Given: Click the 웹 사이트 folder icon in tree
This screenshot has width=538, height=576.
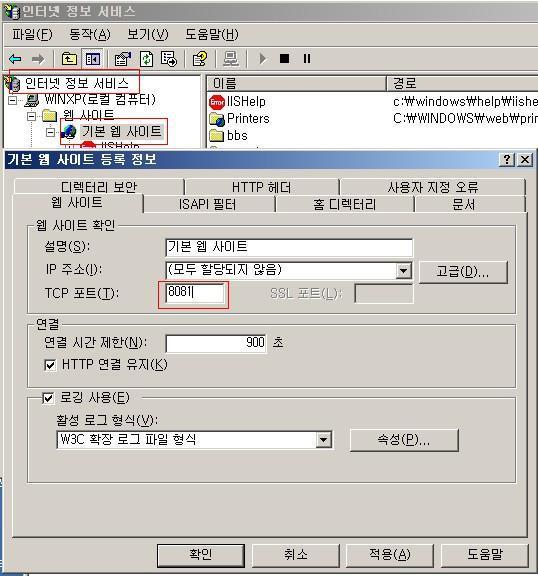Looking at the screenshot, I should [49, 116].
